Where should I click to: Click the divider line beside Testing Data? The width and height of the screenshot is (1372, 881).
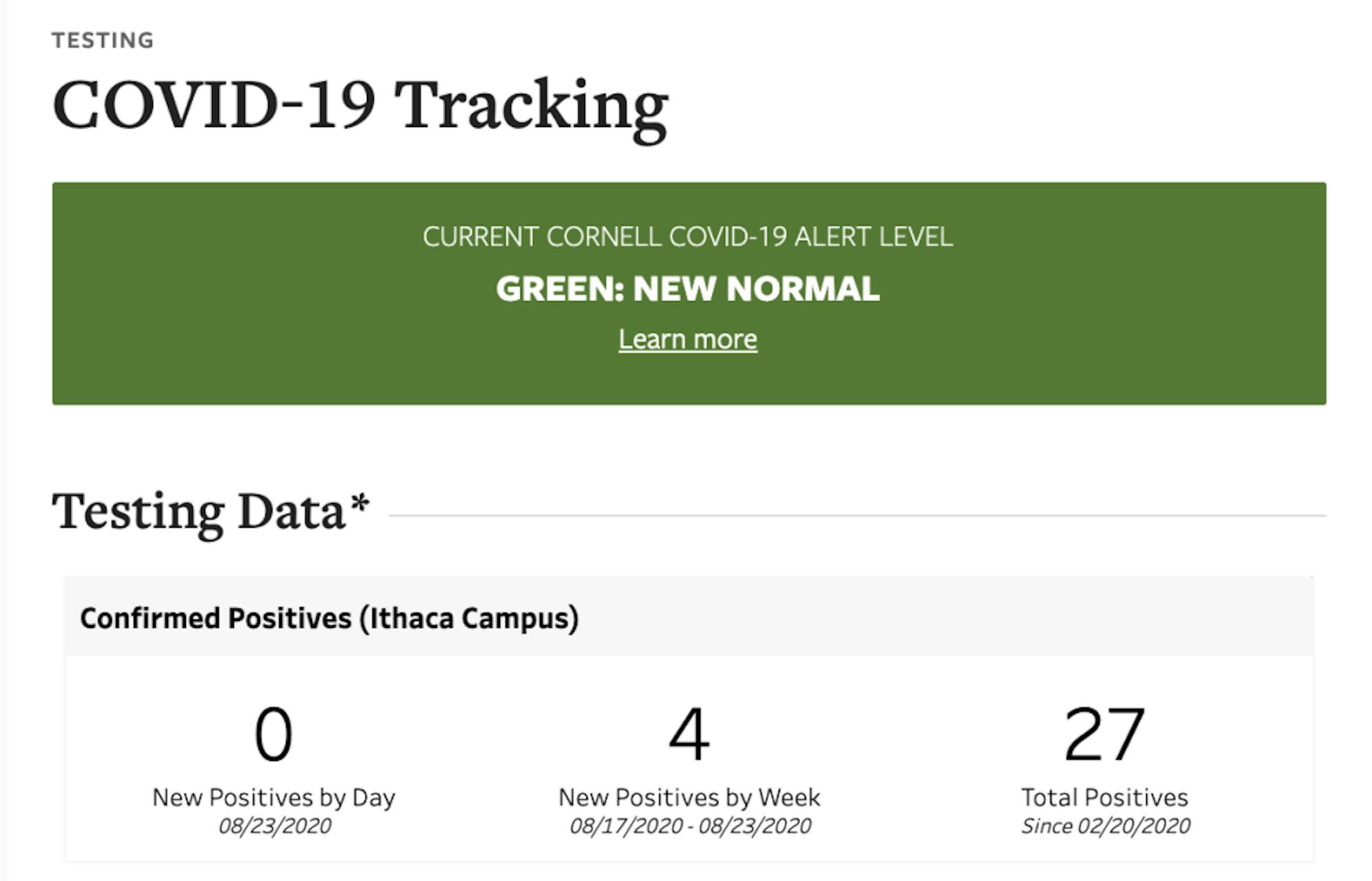click(858, 515)
